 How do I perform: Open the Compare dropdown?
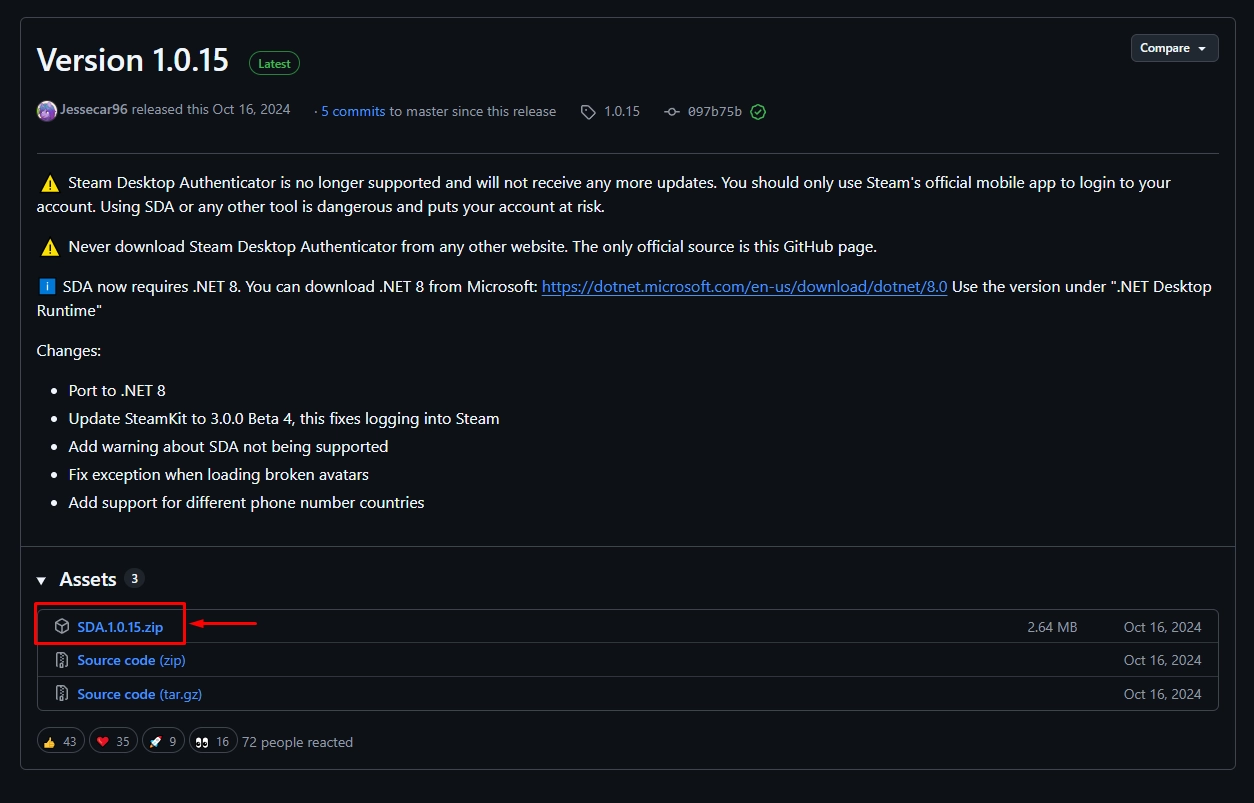(x=1174, y=48)
